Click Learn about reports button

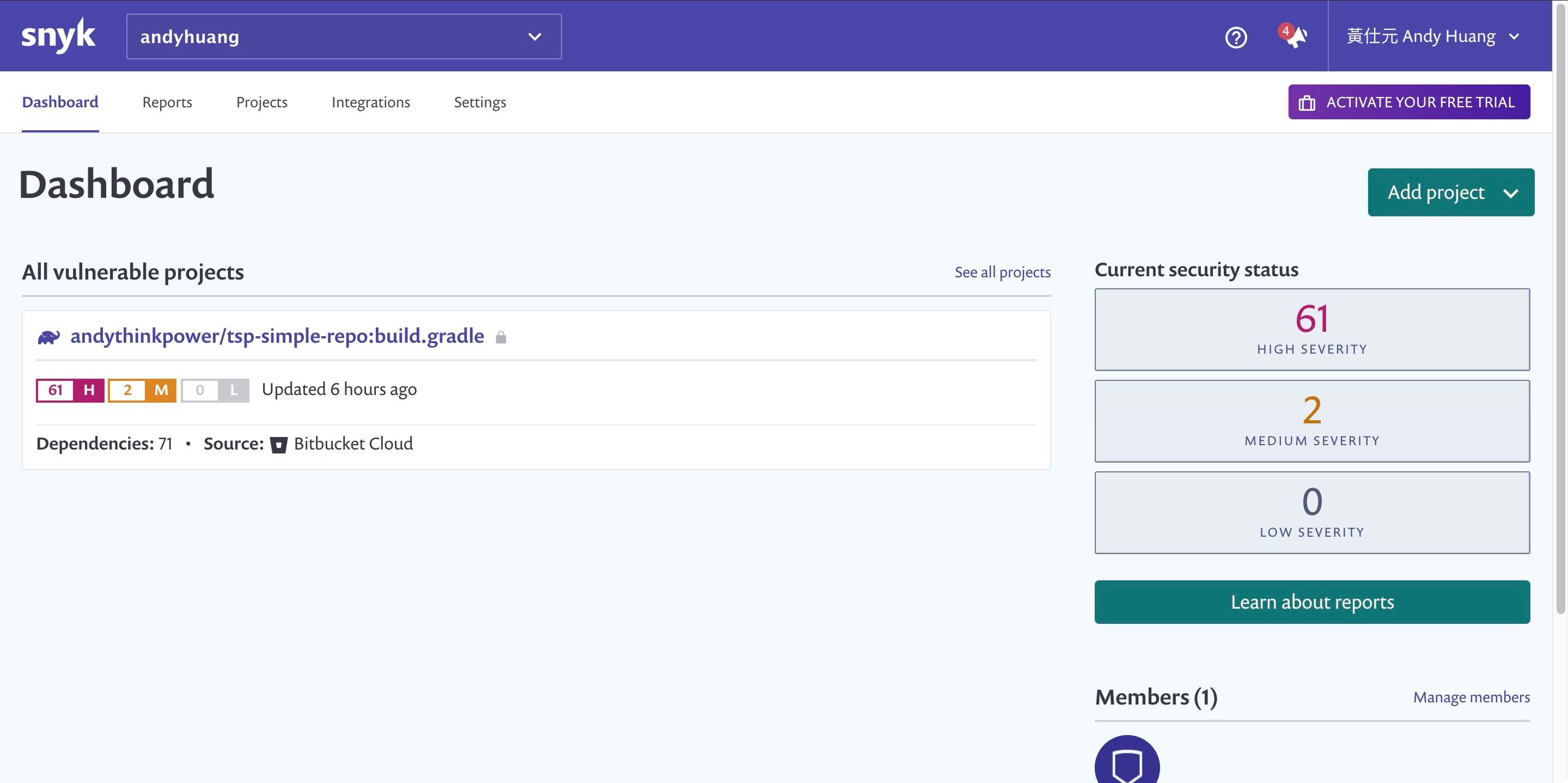(x=1311, y=602)
